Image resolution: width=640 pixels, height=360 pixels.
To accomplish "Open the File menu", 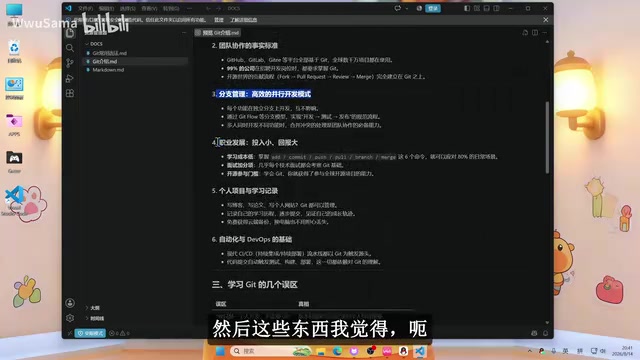I will (86, 8).
